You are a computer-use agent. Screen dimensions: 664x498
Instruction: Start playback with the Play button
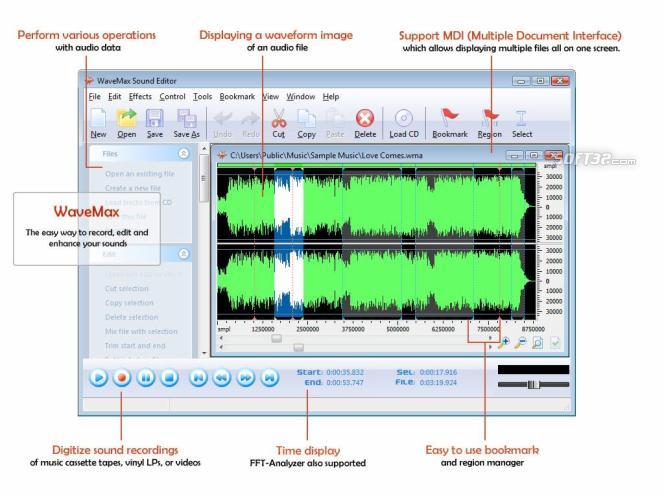pos(99,377)
